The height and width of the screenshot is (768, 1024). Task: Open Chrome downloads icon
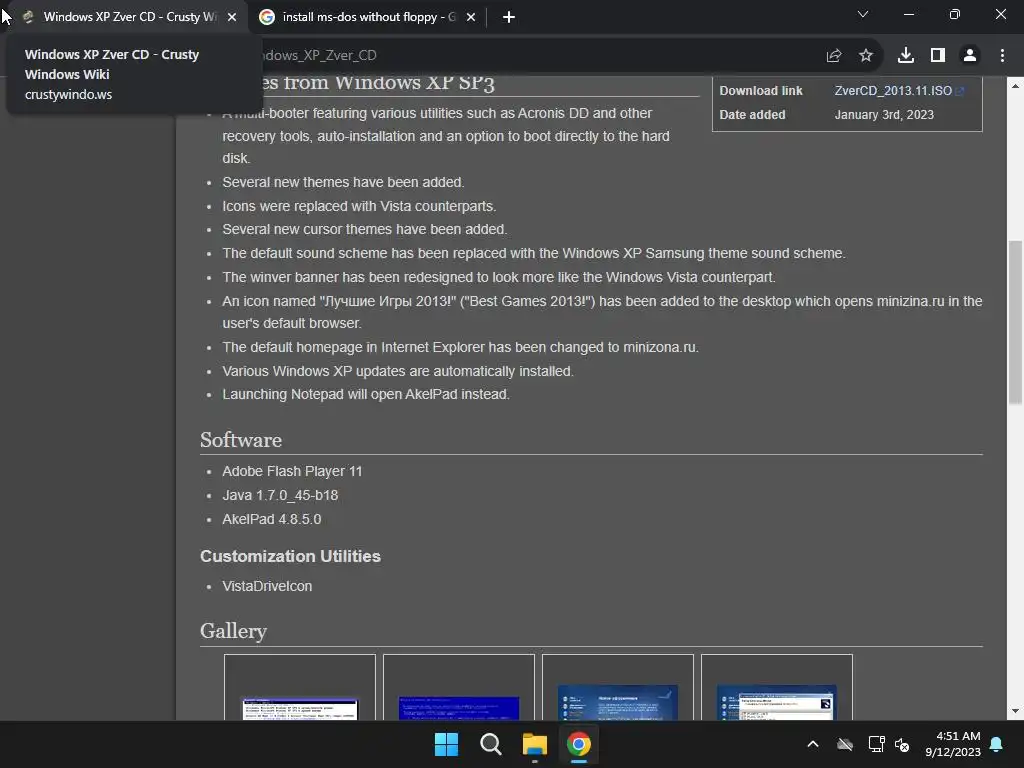coord(906,56)
